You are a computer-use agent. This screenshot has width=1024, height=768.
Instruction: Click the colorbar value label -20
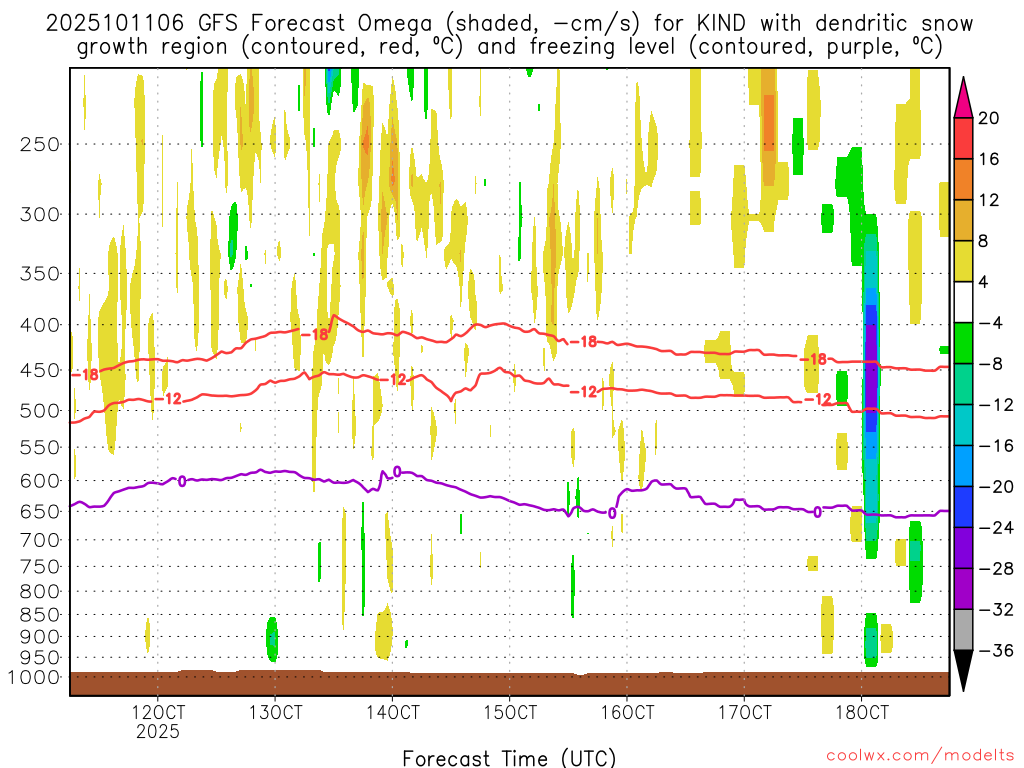(997, 487)
